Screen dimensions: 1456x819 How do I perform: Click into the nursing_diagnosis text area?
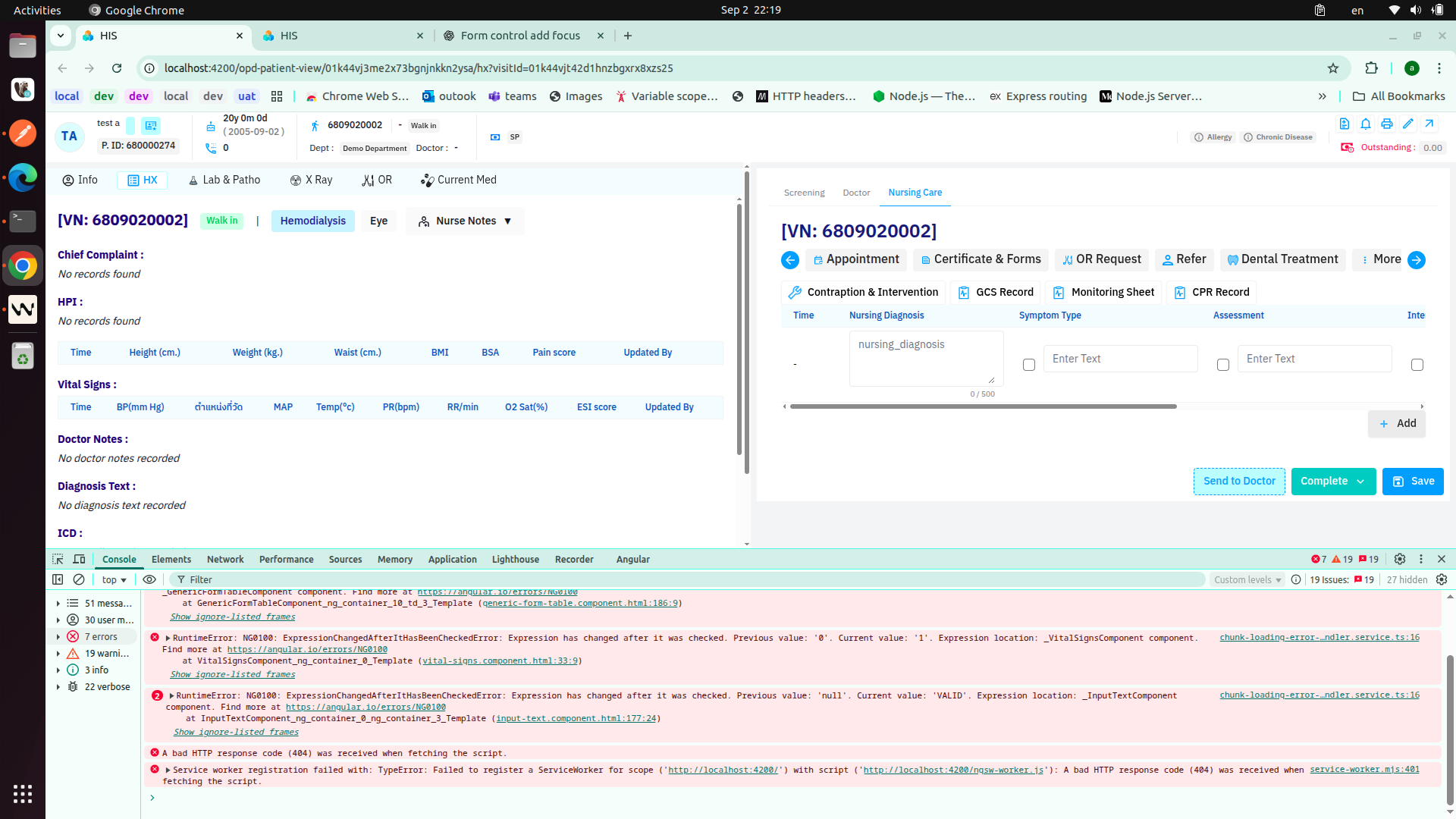tap(926, 358)
